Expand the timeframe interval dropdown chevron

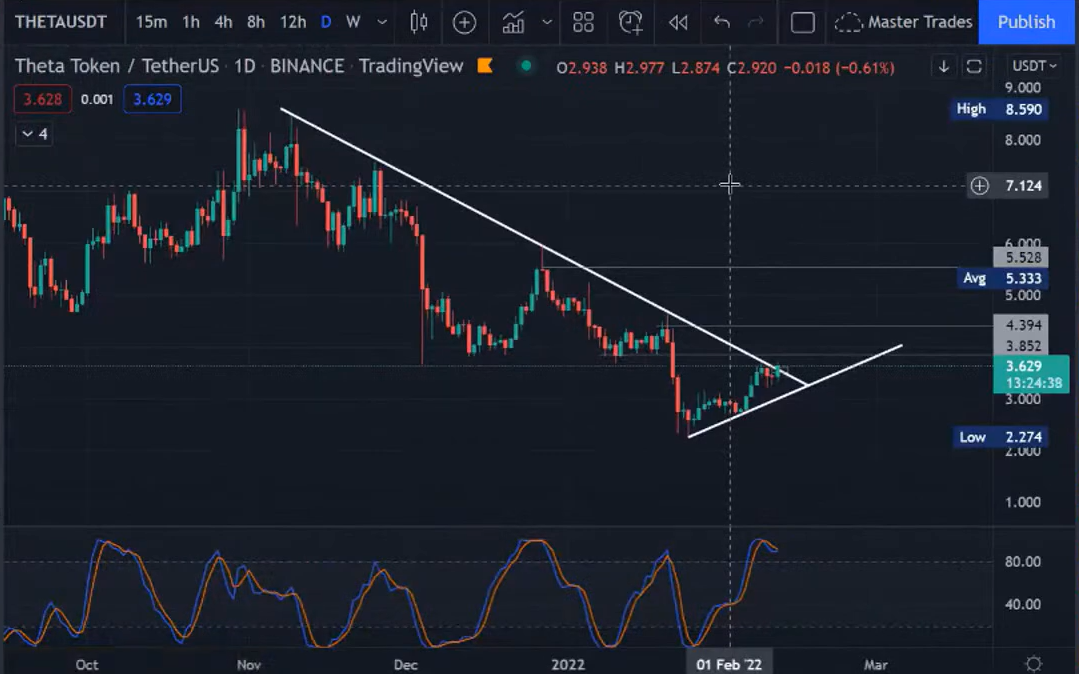(382, 22)
